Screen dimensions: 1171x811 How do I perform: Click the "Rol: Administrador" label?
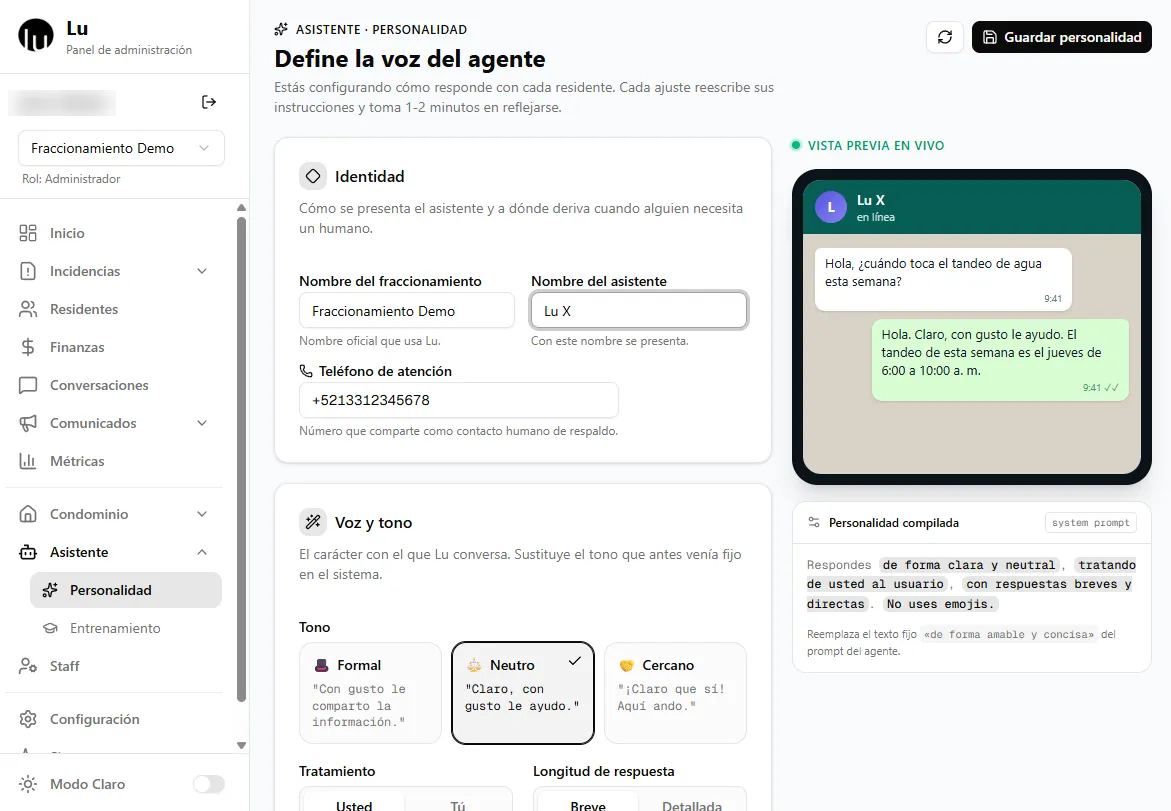pos(71,179)
